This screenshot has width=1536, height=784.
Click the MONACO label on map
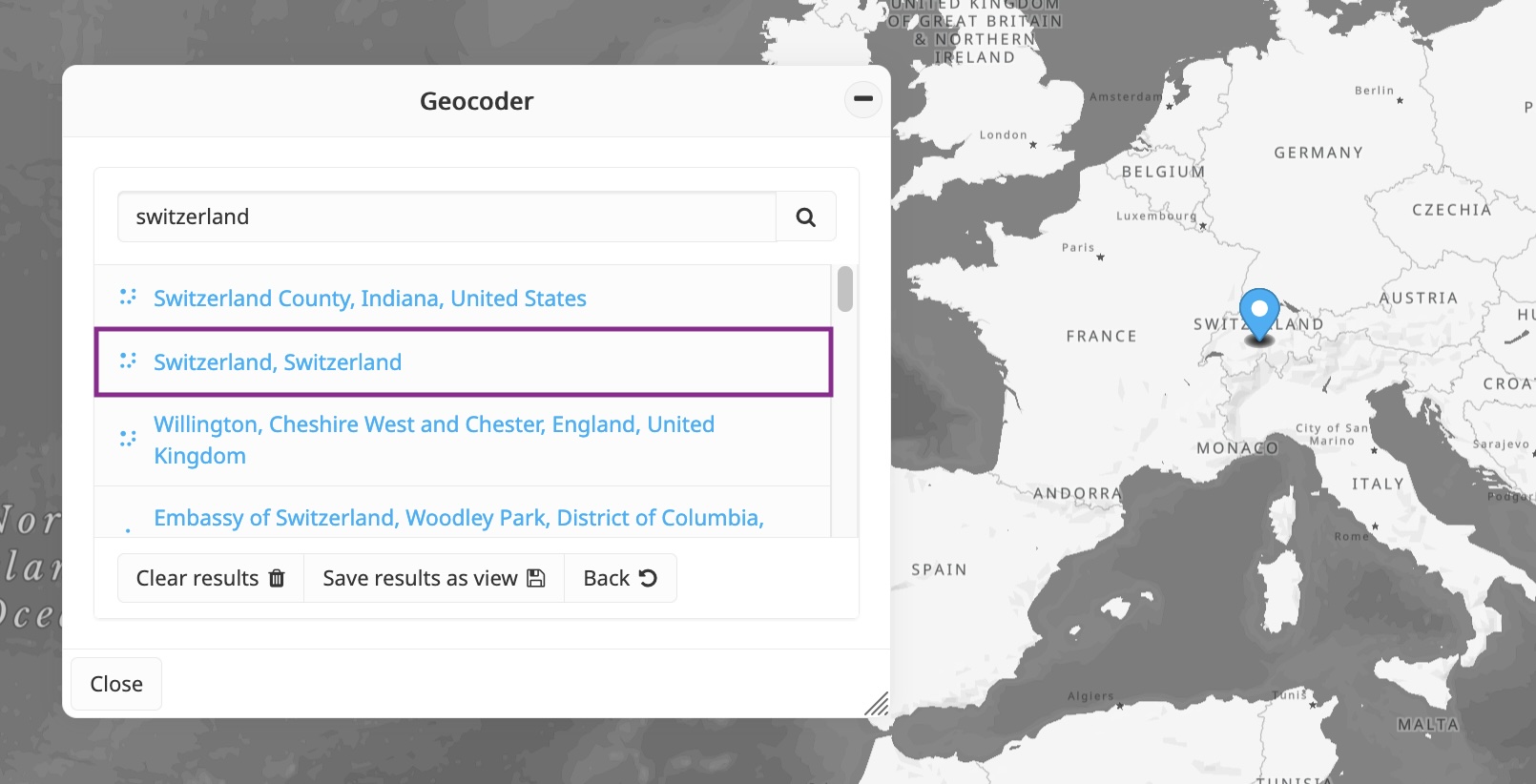(1237, 448)
